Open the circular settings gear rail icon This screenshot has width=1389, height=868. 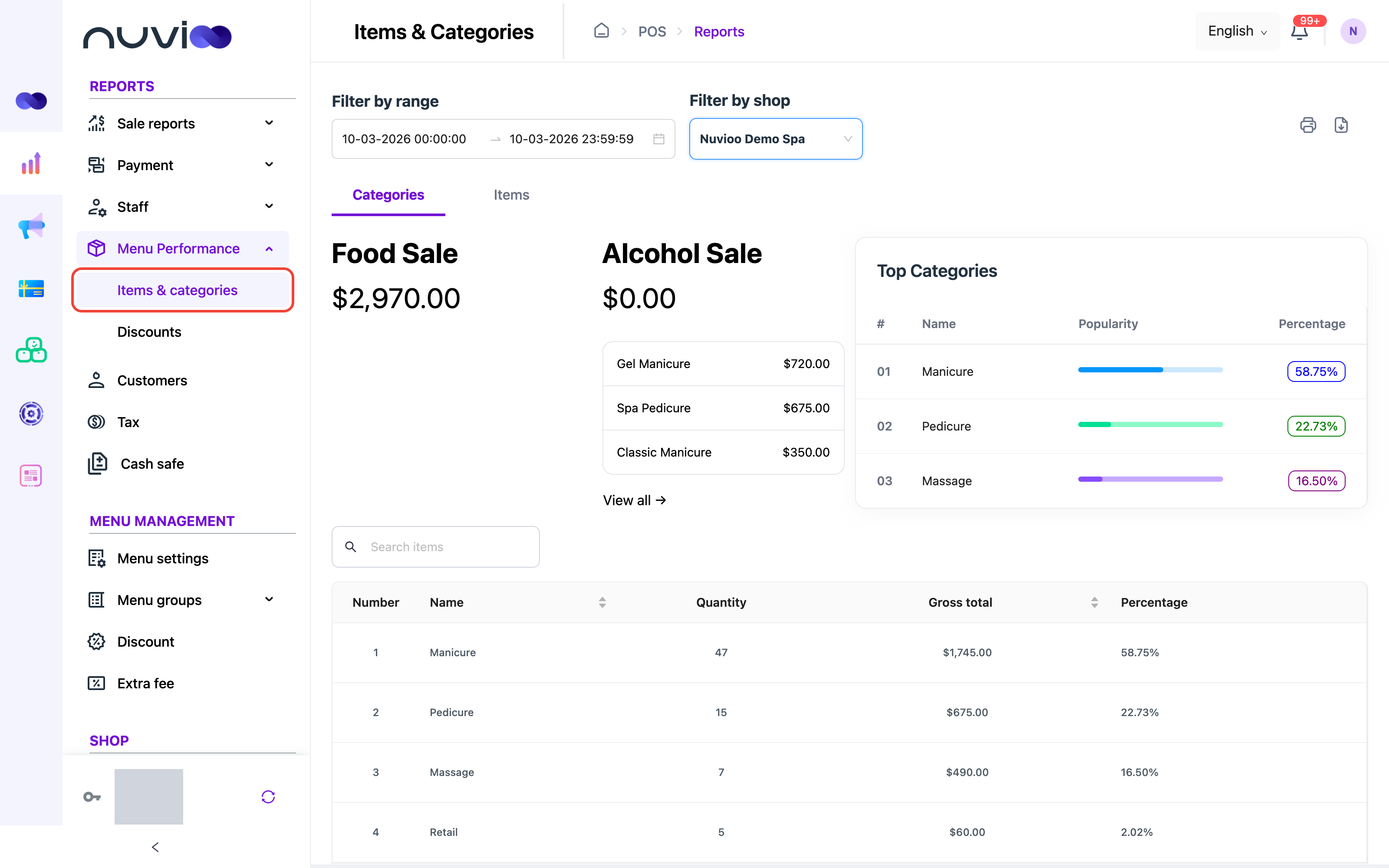click(x=31, y=413)
